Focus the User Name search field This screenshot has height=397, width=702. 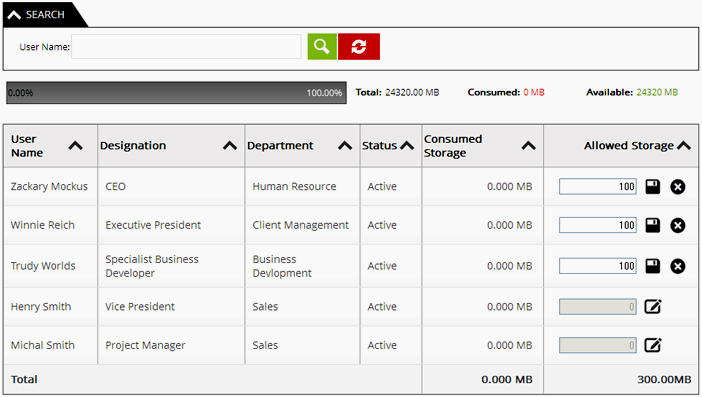coord(186,47)
